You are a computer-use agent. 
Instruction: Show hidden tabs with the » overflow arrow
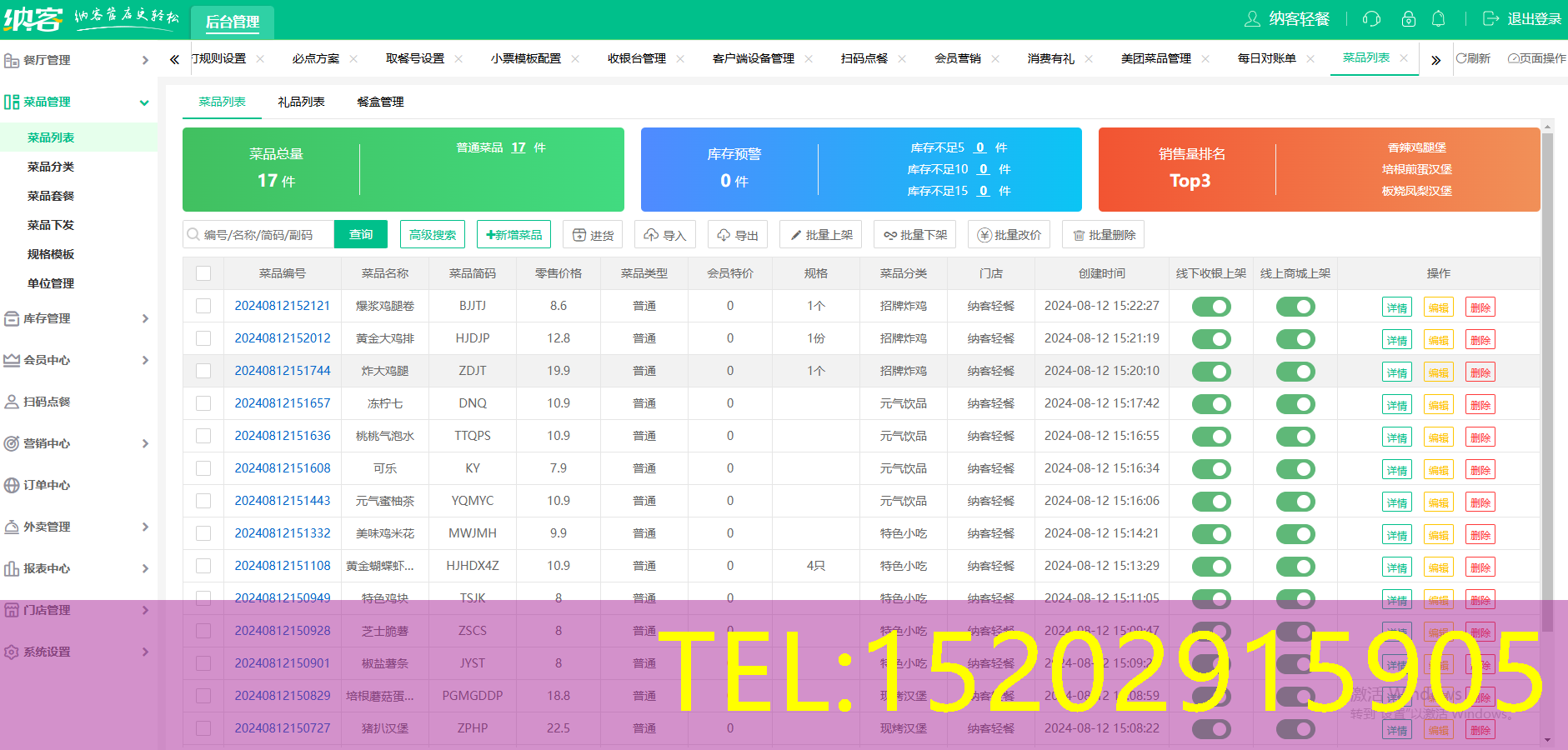tap(1436, 59)
